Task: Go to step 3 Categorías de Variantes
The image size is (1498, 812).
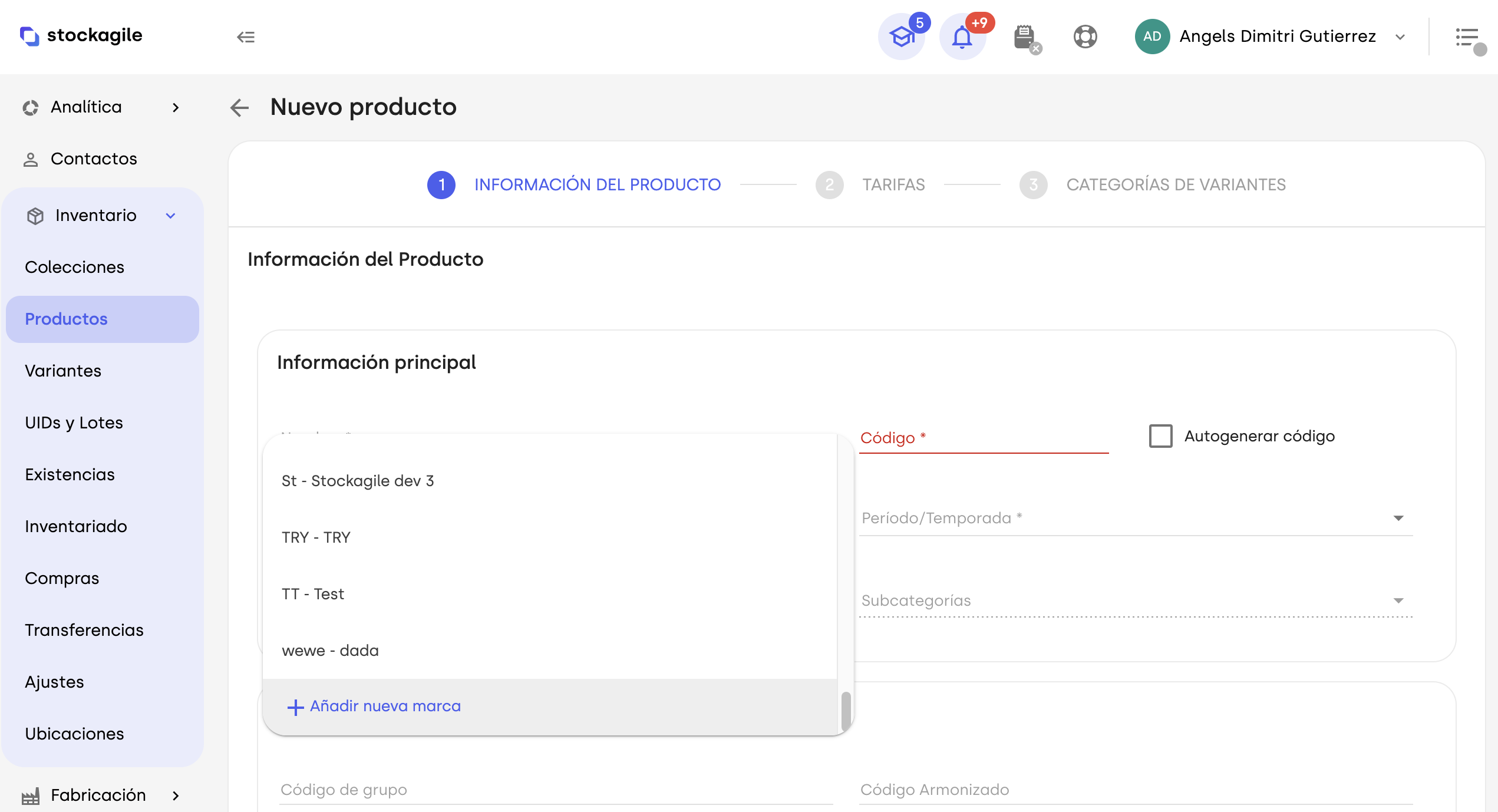Action: (1152, 185)
